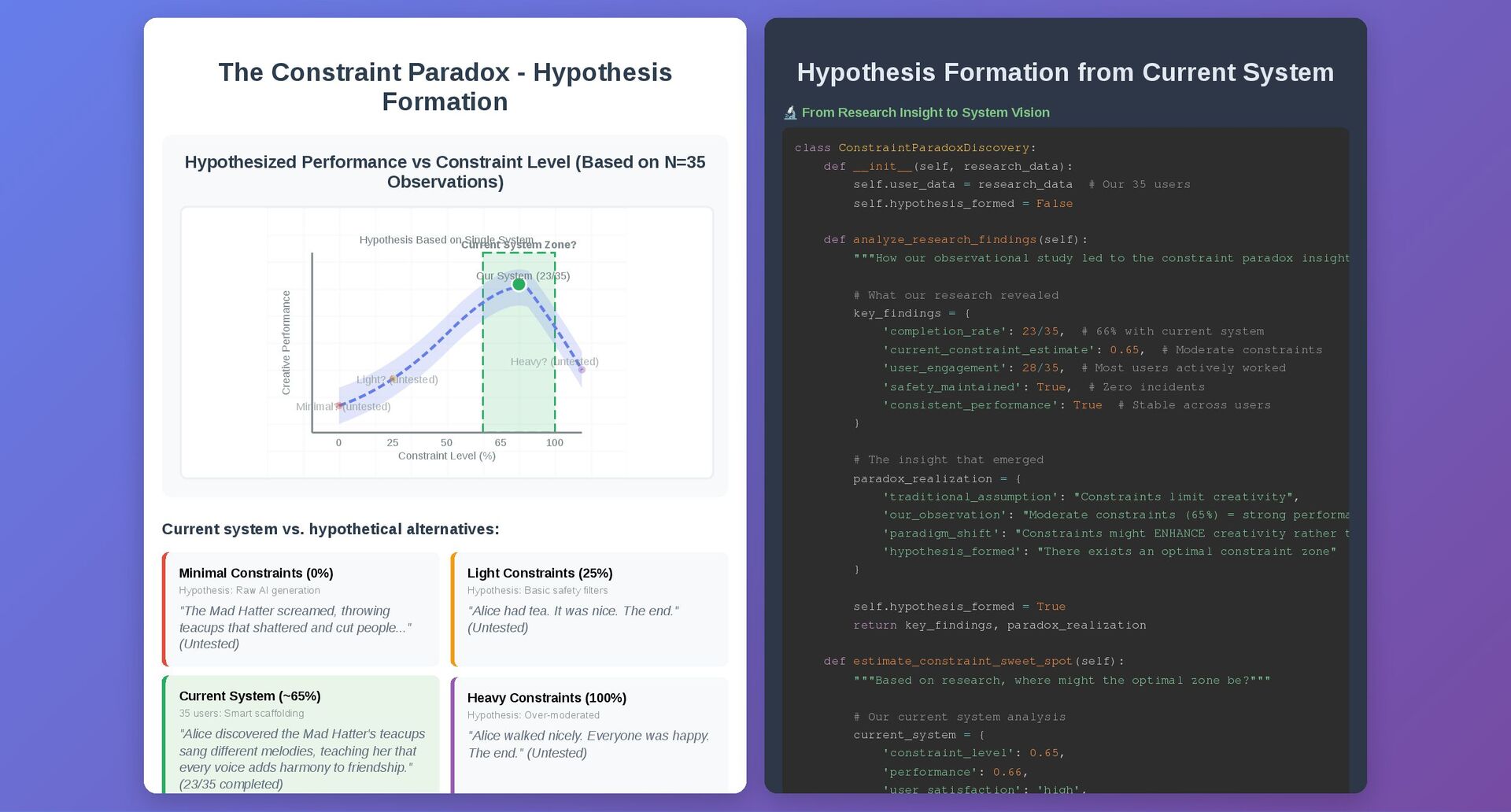Screen dimensions: 1511x812
Task: Click 'Current system vs. hypothetical alternatives:' heading
Action: point(331,530)
